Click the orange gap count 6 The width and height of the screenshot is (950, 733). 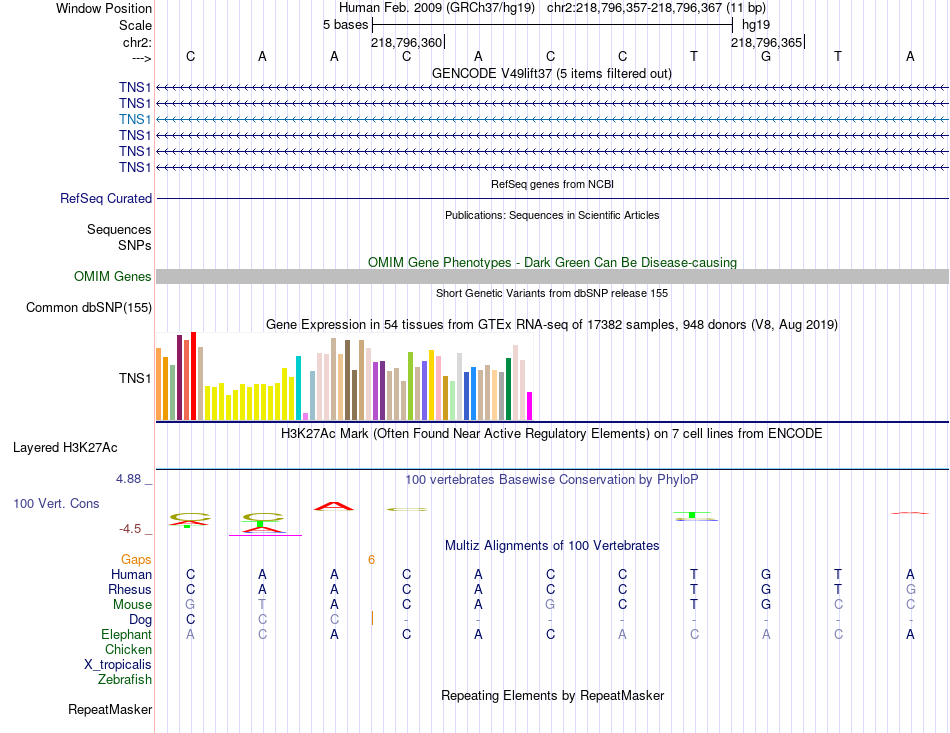371,560
